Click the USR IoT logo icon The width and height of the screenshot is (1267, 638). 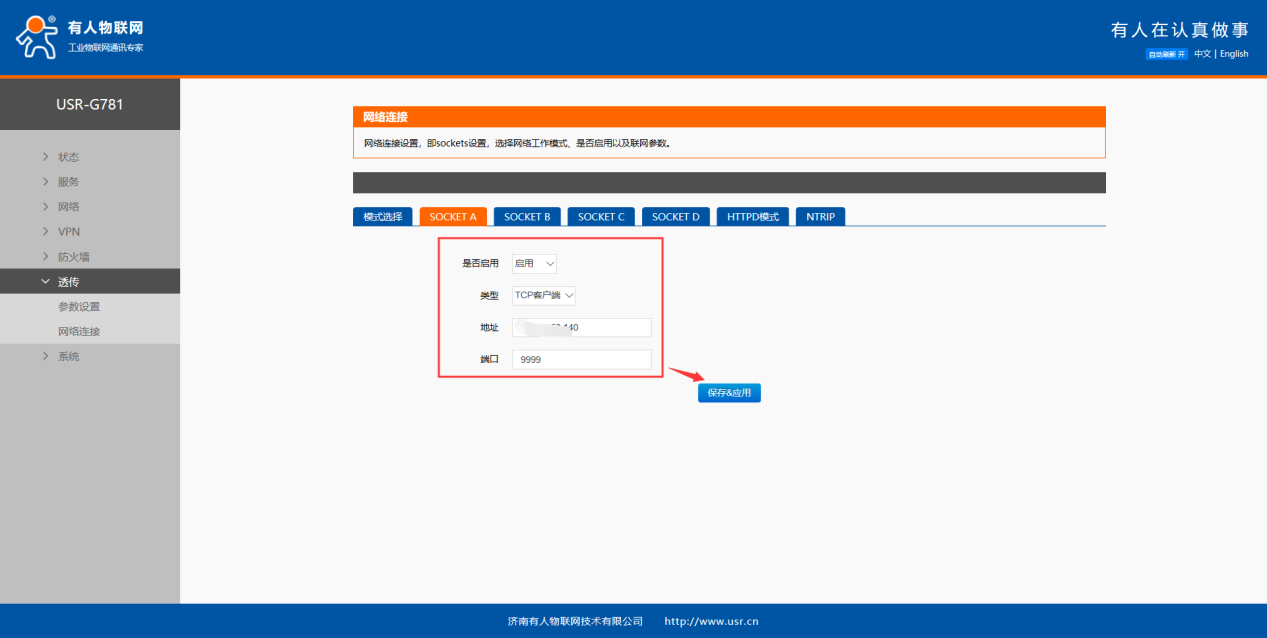pyautogui.click(x=37, y=37)
